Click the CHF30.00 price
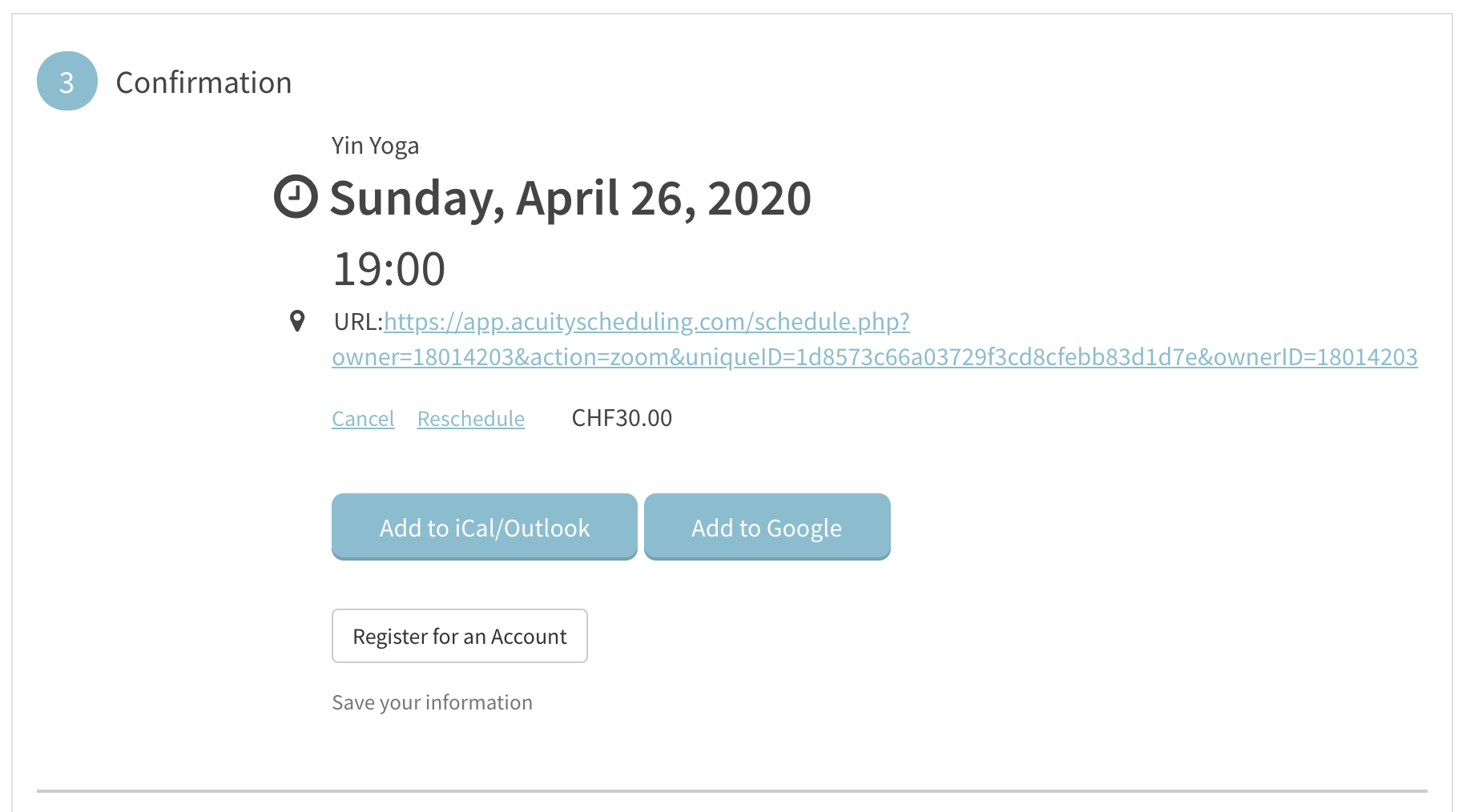The image size is (1466, 812). (622, 418)
